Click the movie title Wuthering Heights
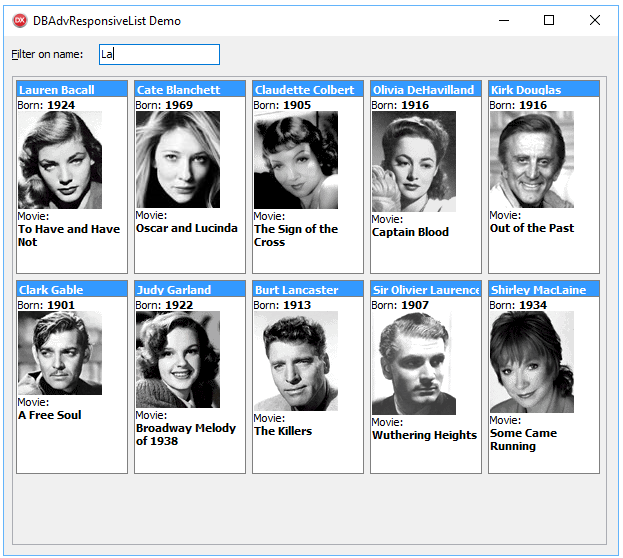 424,435
